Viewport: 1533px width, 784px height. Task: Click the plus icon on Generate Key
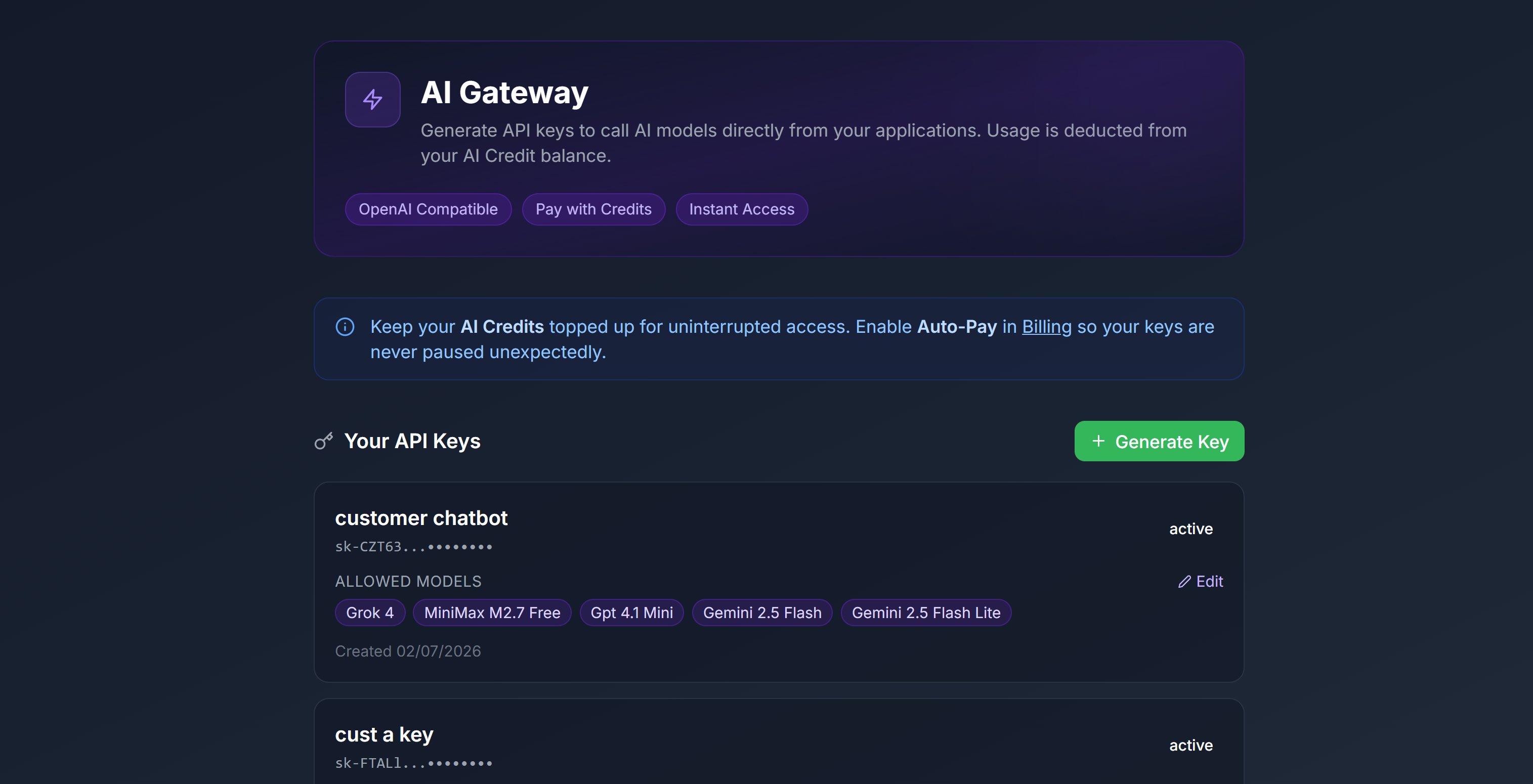(1098, 441)
